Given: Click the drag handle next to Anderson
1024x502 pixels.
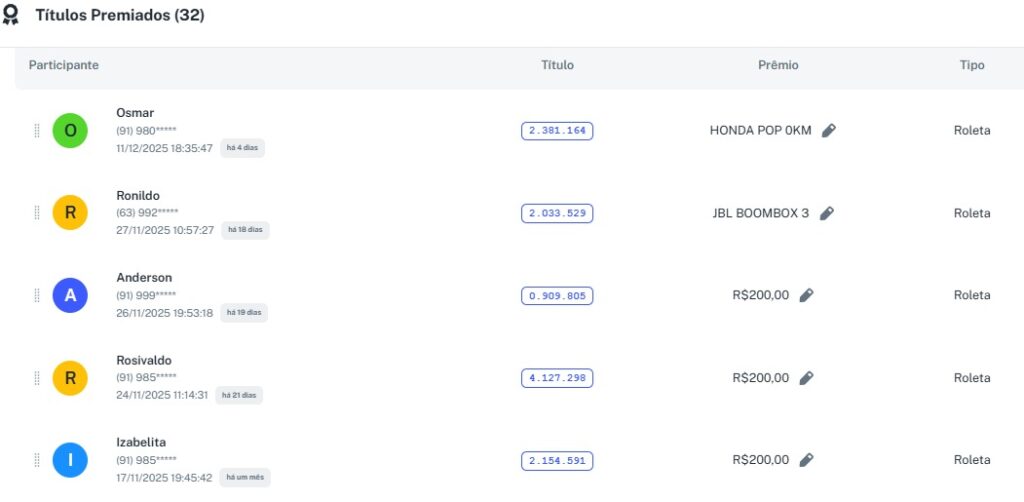Looking at the screenshot, I should pyautogui.click(x=37, y=295).
